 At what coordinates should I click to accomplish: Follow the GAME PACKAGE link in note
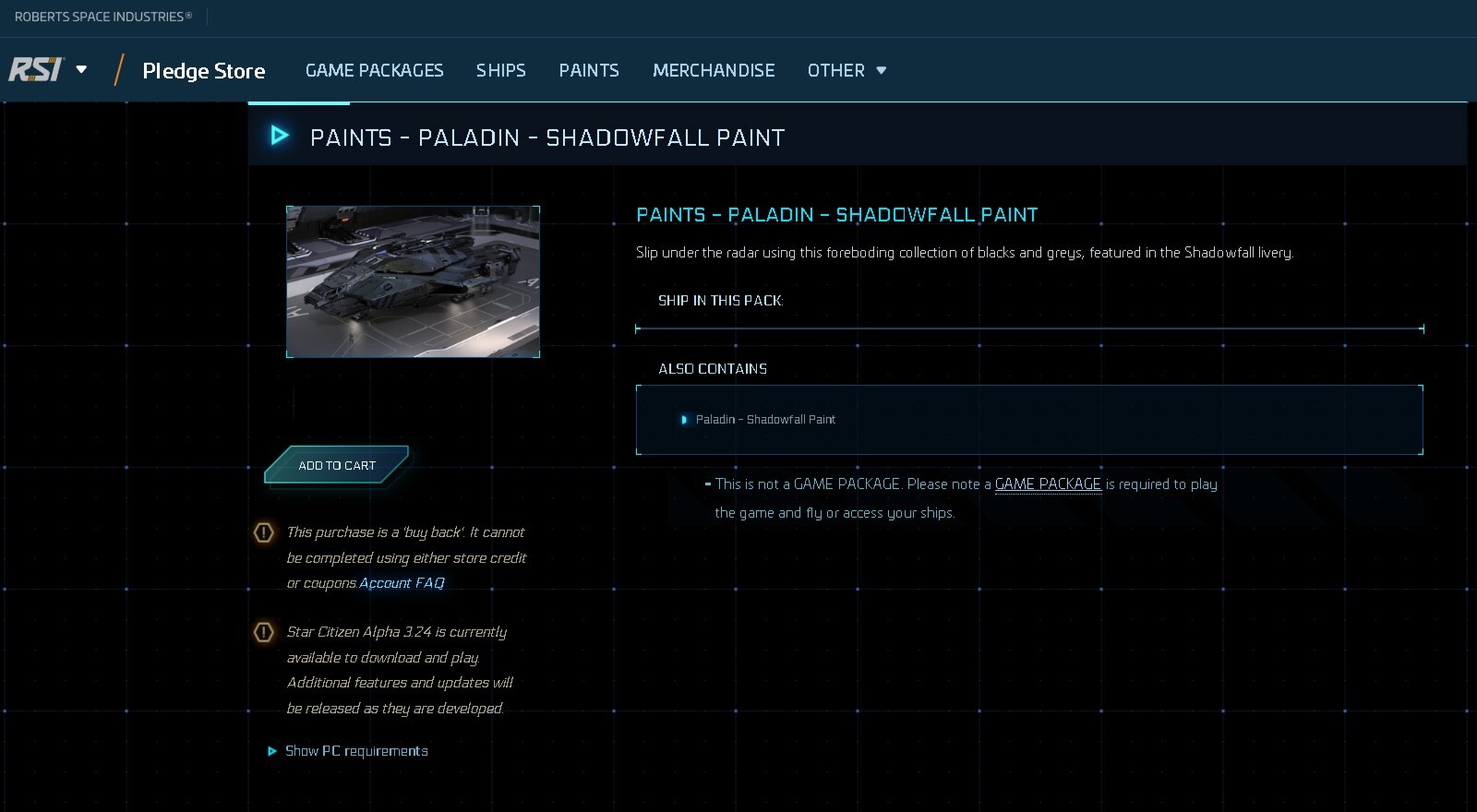[x=1048, y=484]
